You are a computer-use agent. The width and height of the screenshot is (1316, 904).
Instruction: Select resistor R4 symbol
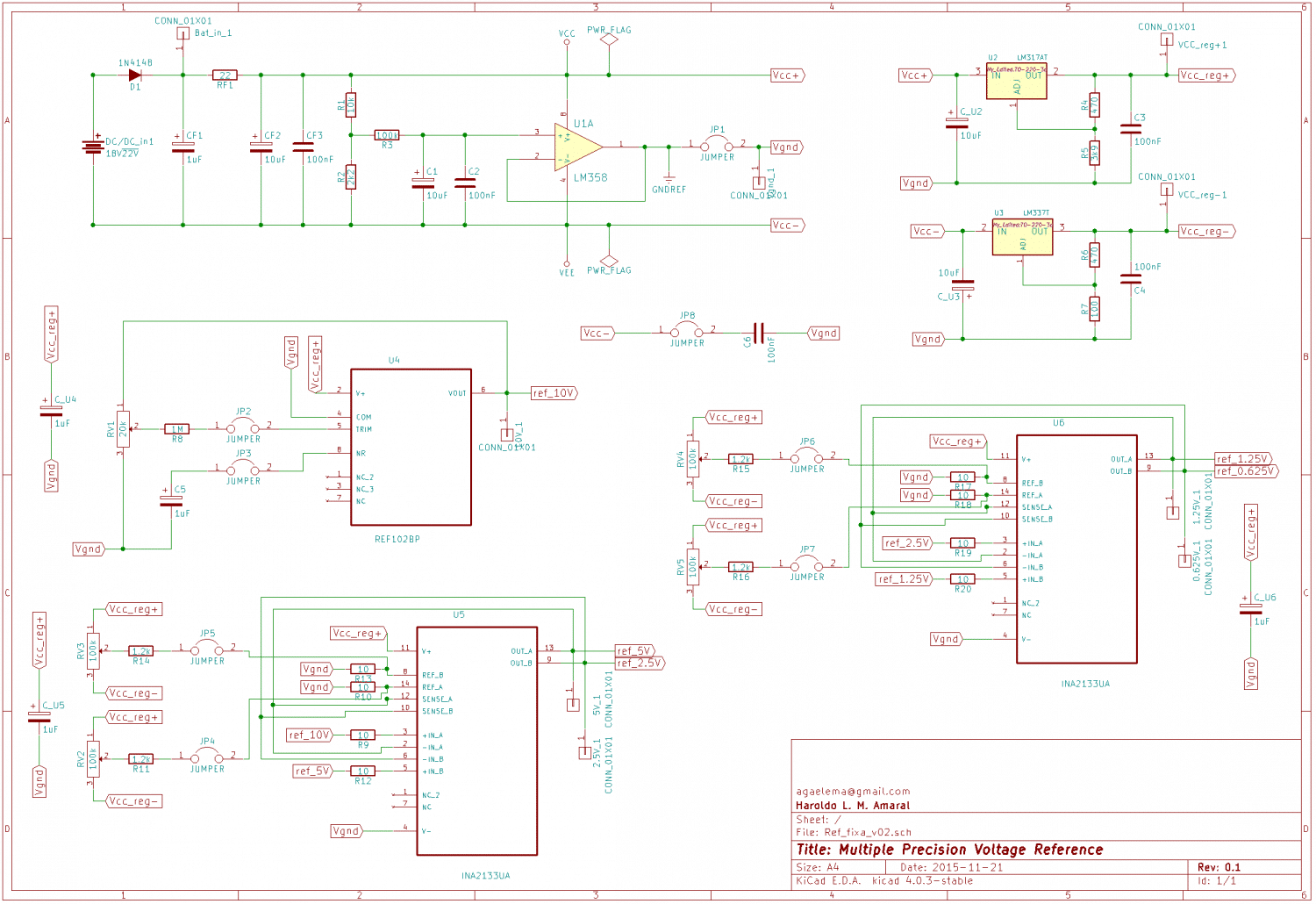[x=1094, y=105]
